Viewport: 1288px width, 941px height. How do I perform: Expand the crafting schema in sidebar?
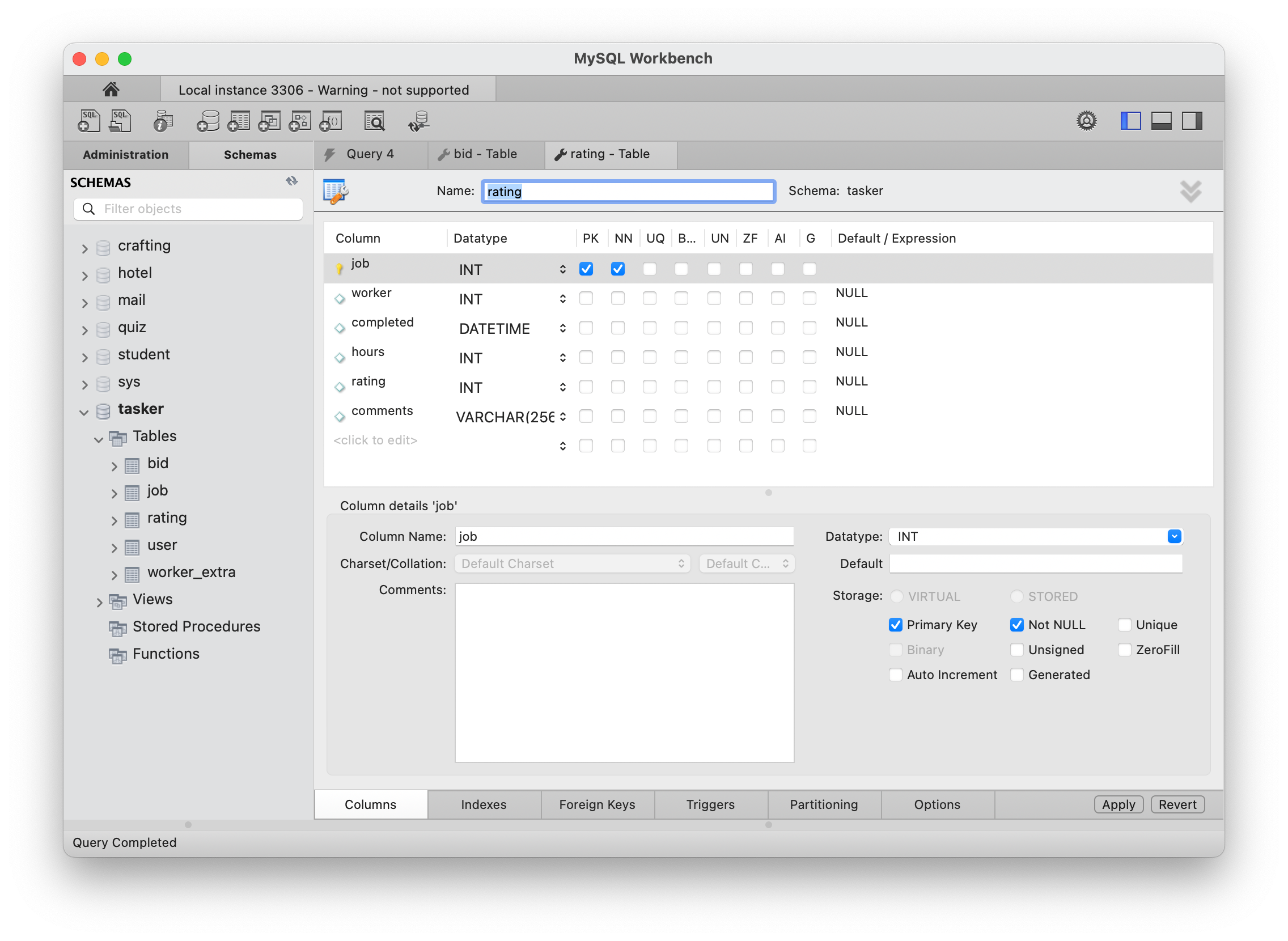point(85,245)
